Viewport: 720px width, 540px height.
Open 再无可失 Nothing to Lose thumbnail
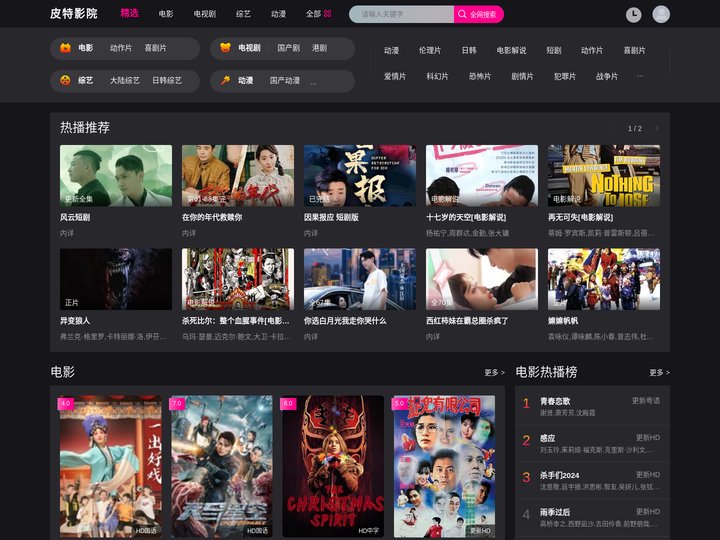click(x=604, y=175)
